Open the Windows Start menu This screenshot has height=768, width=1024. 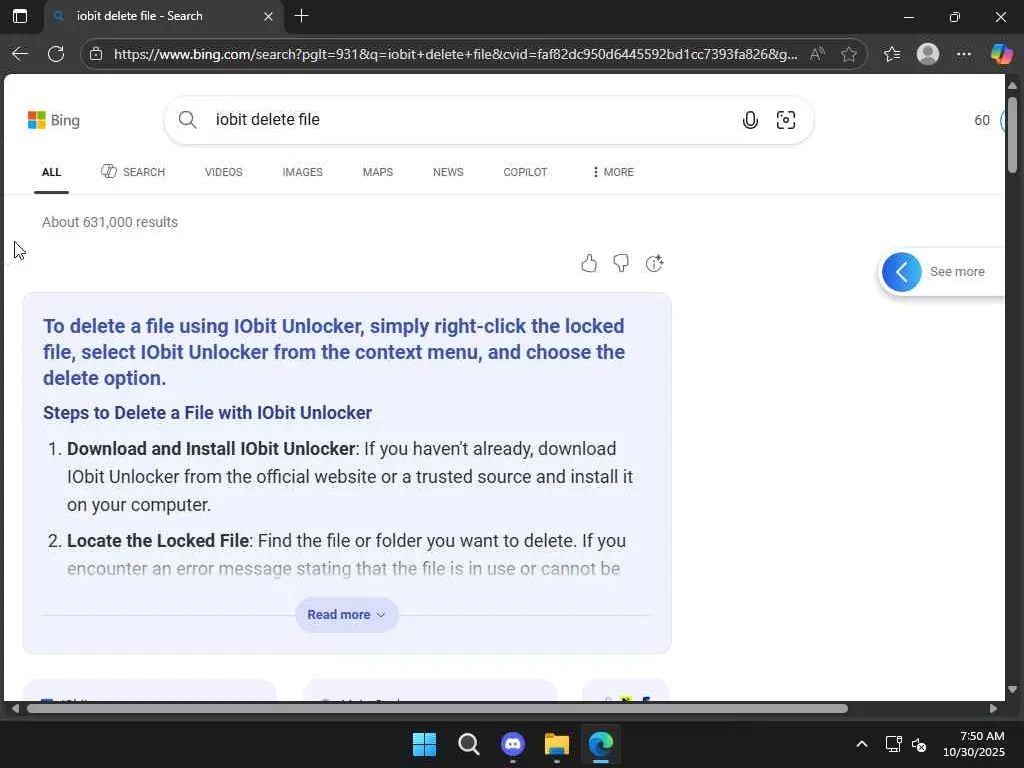point(424,744)
